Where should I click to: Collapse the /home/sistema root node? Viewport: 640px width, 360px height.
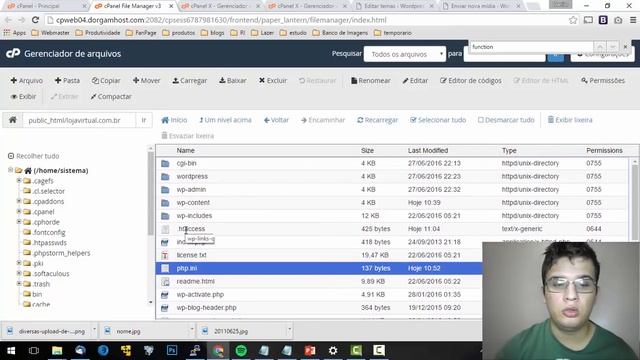pyautogui.click(x=10, y=170)
